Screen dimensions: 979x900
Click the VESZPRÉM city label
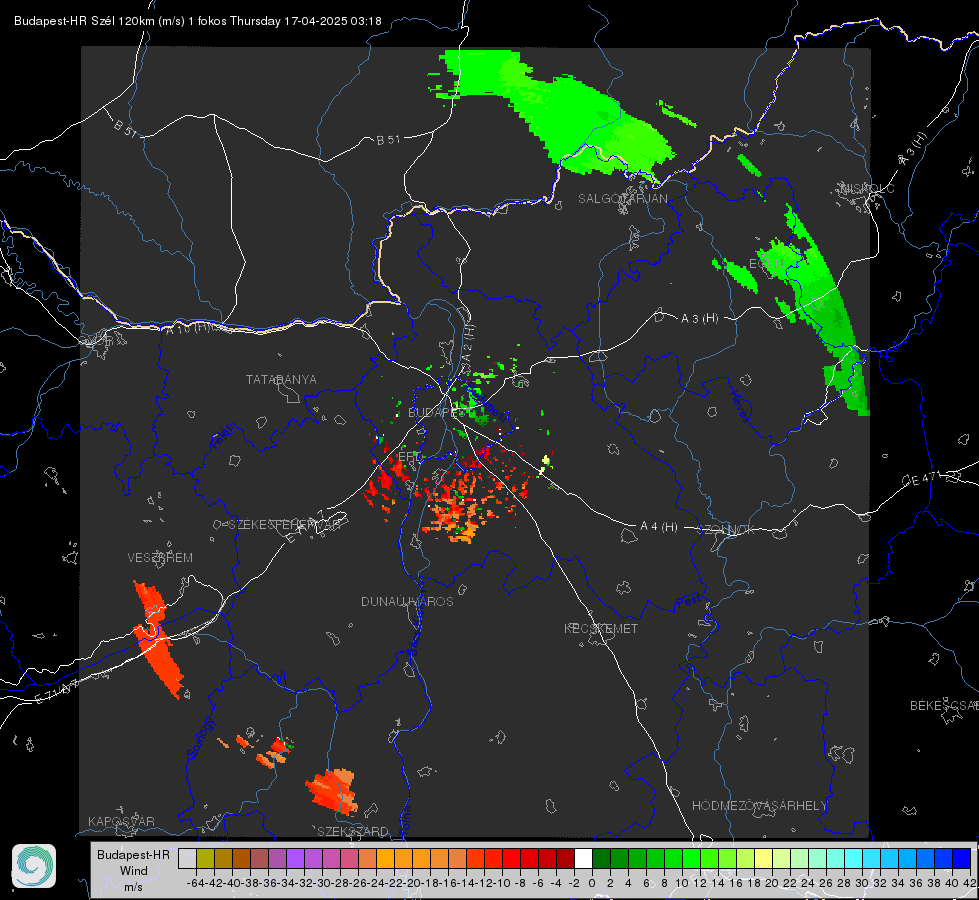(160, 557)
